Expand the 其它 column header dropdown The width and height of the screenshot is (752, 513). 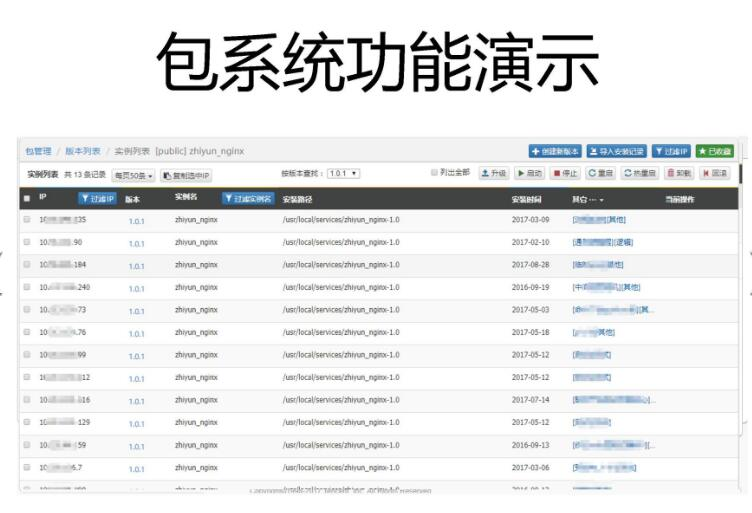588,199
